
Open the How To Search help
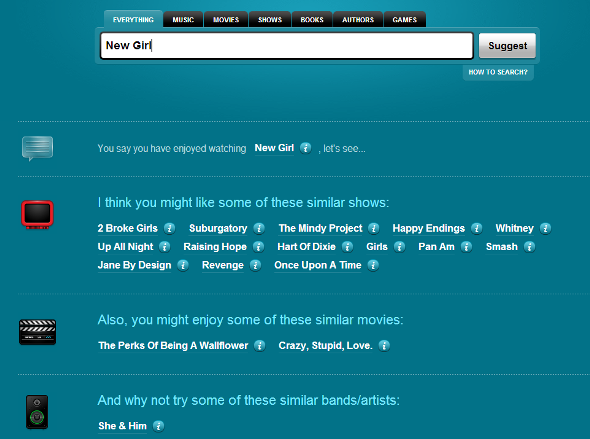click(498, 72)
